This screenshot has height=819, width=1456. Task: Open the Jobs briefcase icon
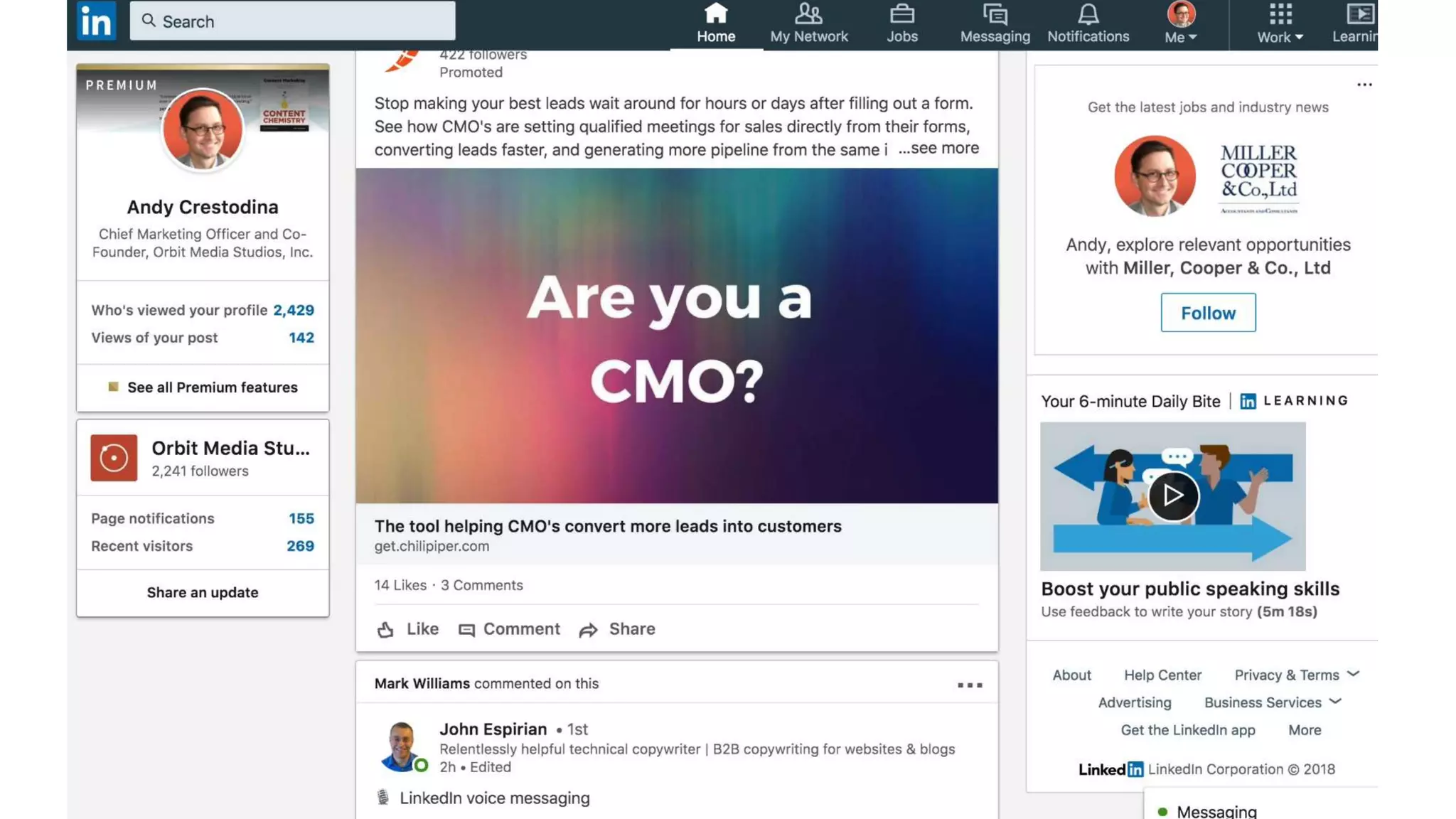[901, 14]
